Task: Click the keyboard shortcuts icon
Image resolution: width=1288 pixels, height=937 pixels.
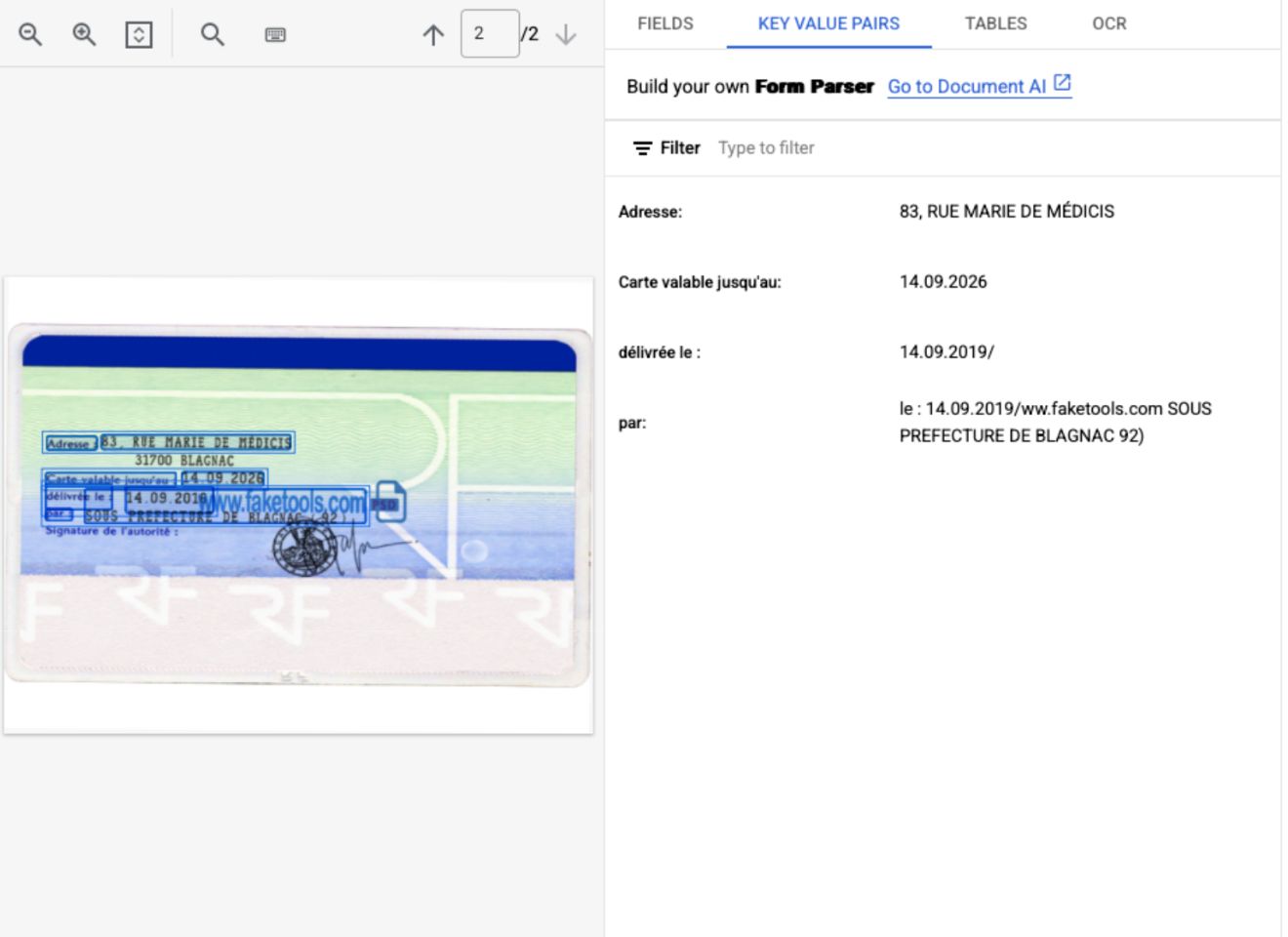Action: pyautogui.click(x=275, y=35)
